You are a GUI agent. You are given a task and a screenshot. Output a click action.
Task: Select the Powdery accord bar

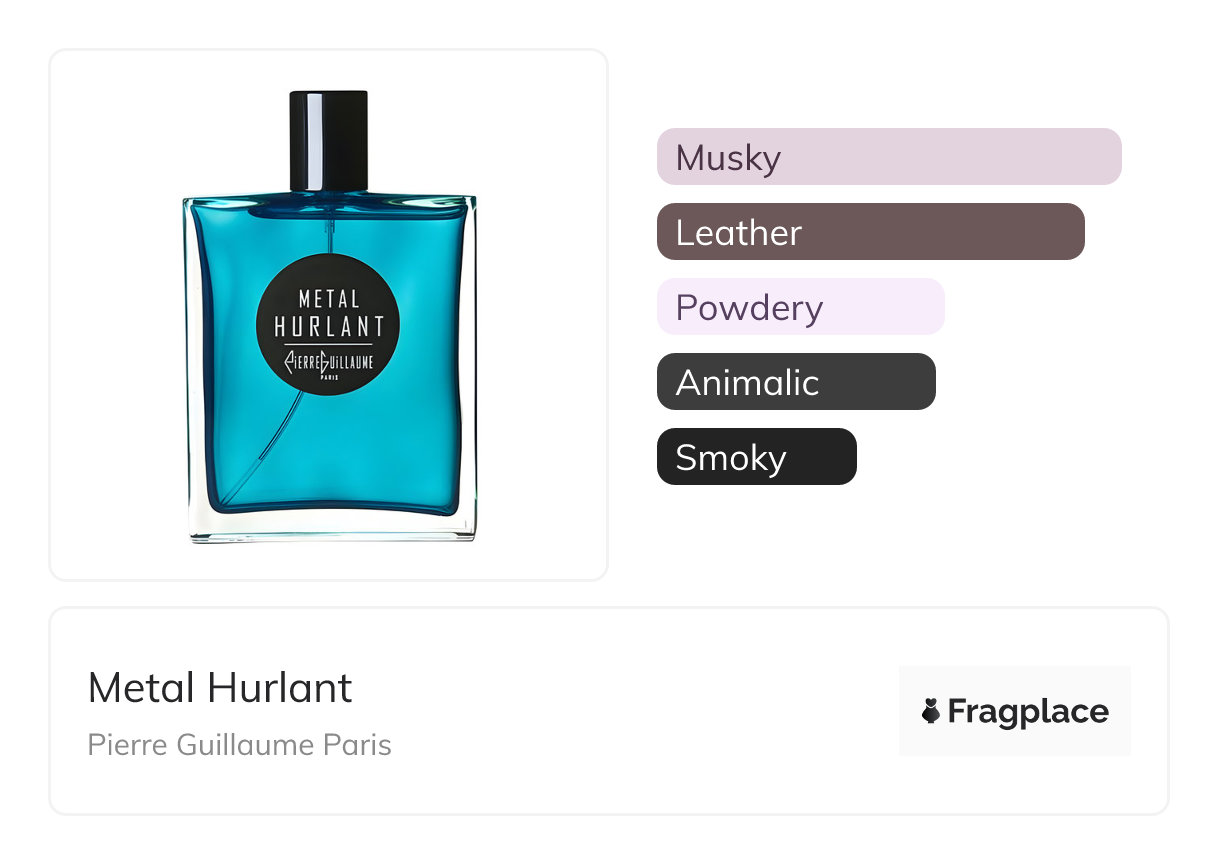[x=801, y=307]
